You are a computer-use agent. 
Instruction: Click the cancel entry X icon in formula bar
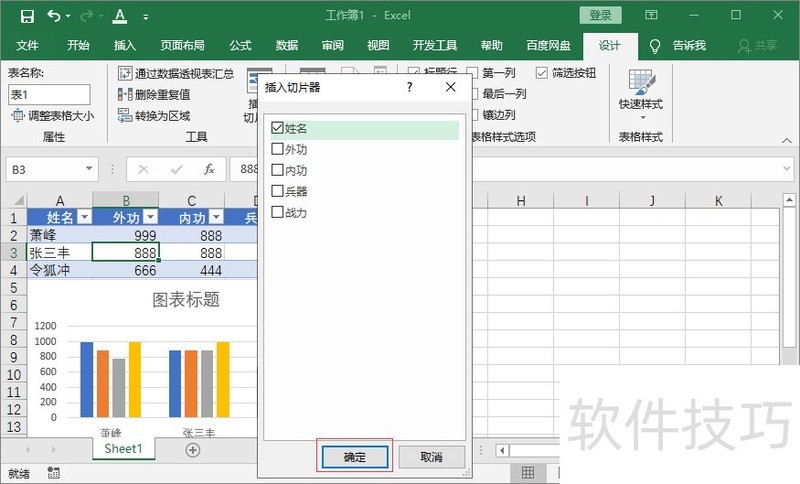click(x=144, y=169)
